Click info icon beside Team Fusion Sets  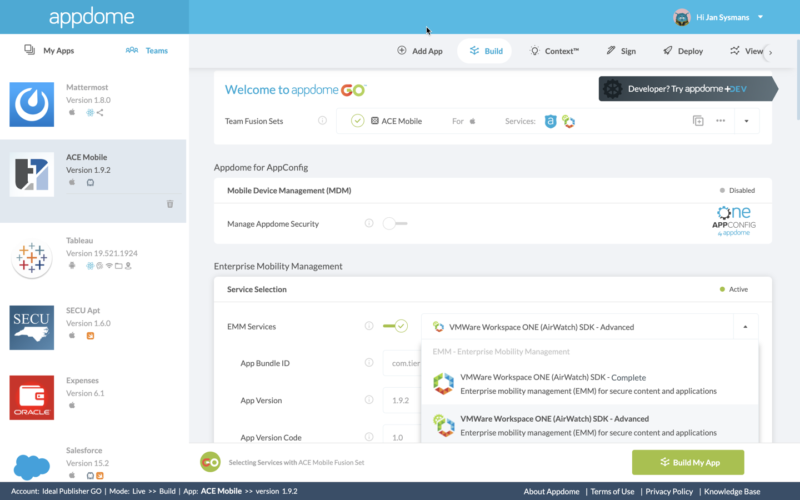(322, 121)
